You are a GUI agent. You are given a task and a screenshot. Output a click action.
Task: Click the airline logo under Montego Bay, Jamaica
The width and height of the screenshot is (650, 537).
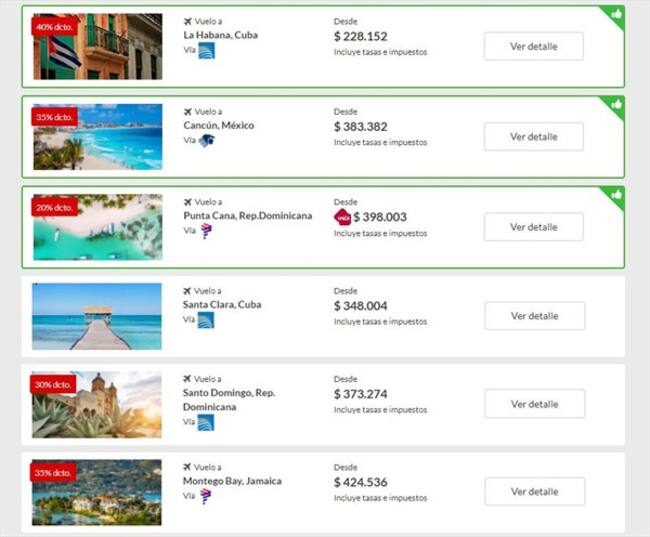click(206, 497)
